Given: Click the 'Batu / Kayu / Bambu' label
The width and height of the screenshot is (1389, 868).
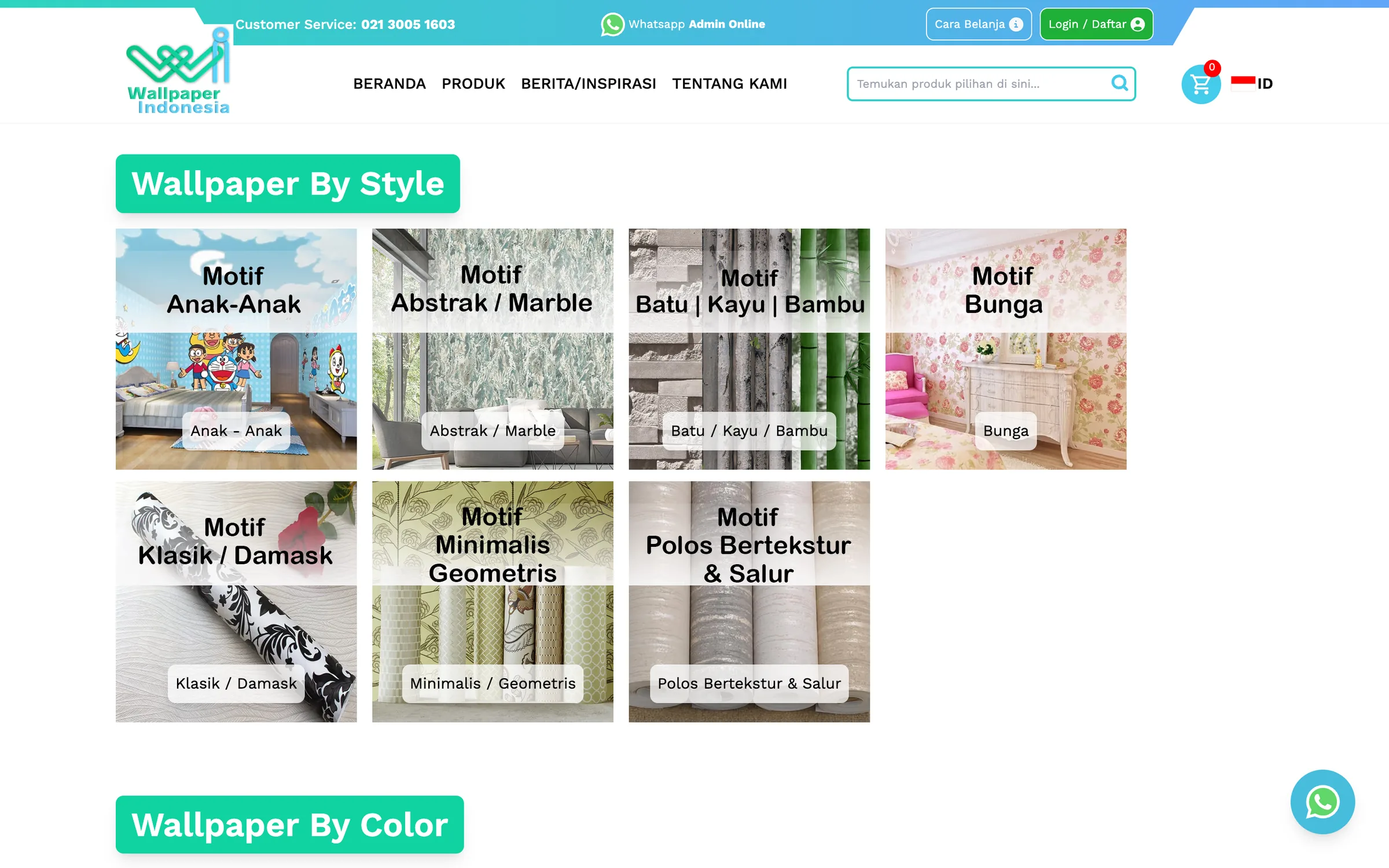Looking at the screenshot, I should [749, 431].
